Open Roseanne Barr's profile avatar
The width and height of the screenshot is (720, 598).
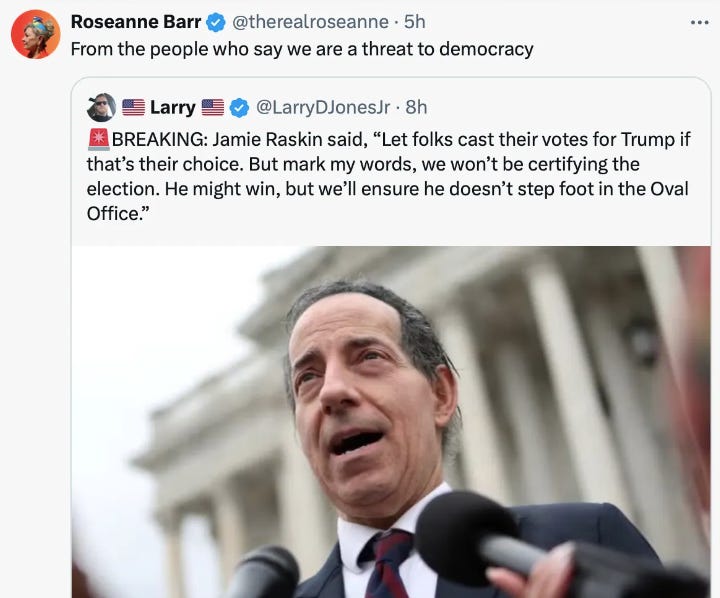point(35,34)
